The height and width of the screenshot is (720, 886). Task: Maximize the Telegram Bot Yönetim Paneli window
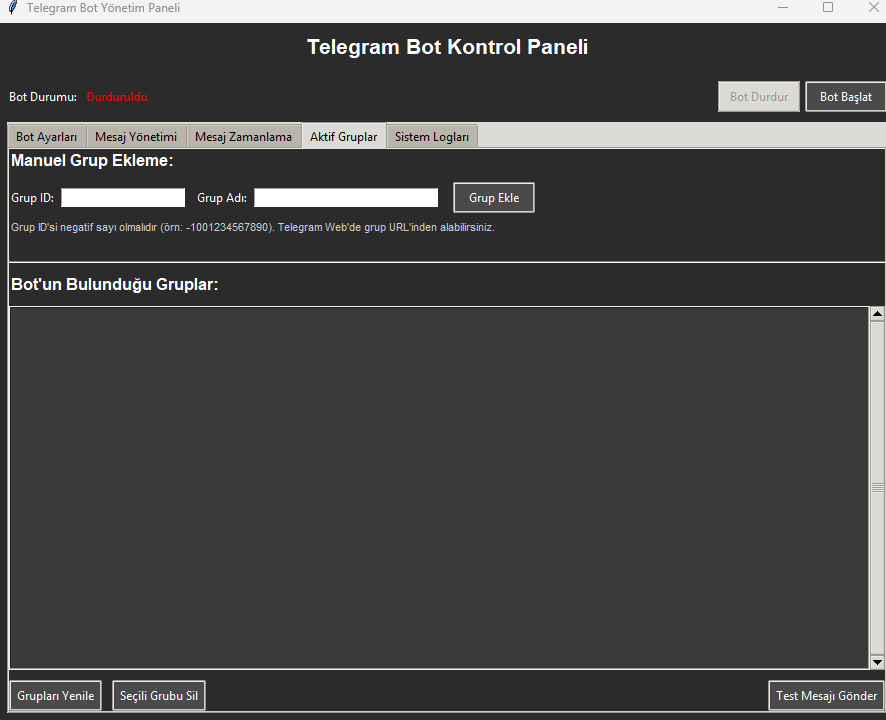pos(828,8)
